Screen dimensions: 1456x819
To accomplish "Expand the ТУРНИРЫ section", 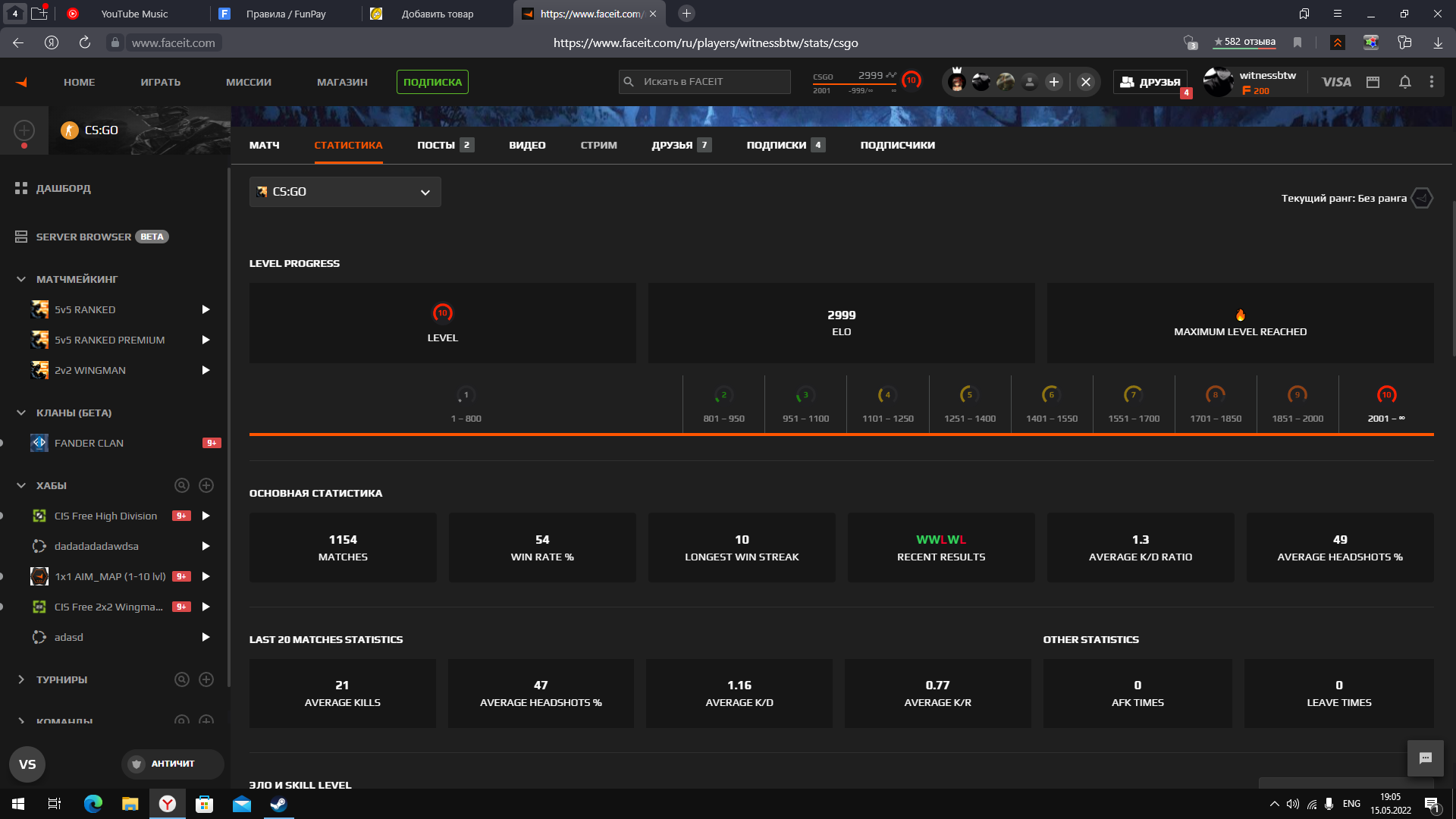I will [x=21, y=679].
